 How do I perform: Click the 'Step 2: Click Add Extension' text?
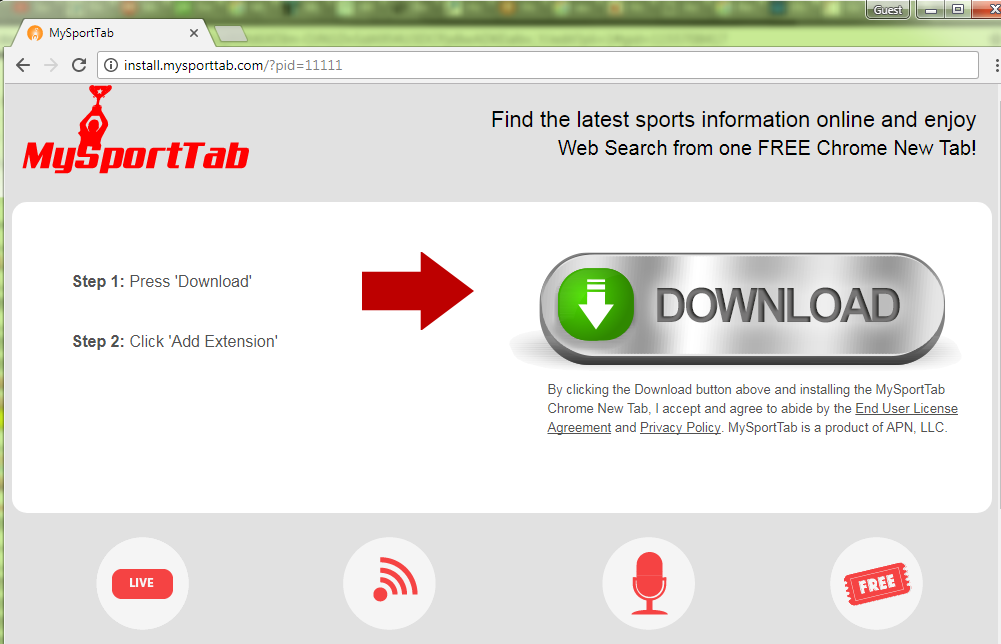(x=175, y=341)
